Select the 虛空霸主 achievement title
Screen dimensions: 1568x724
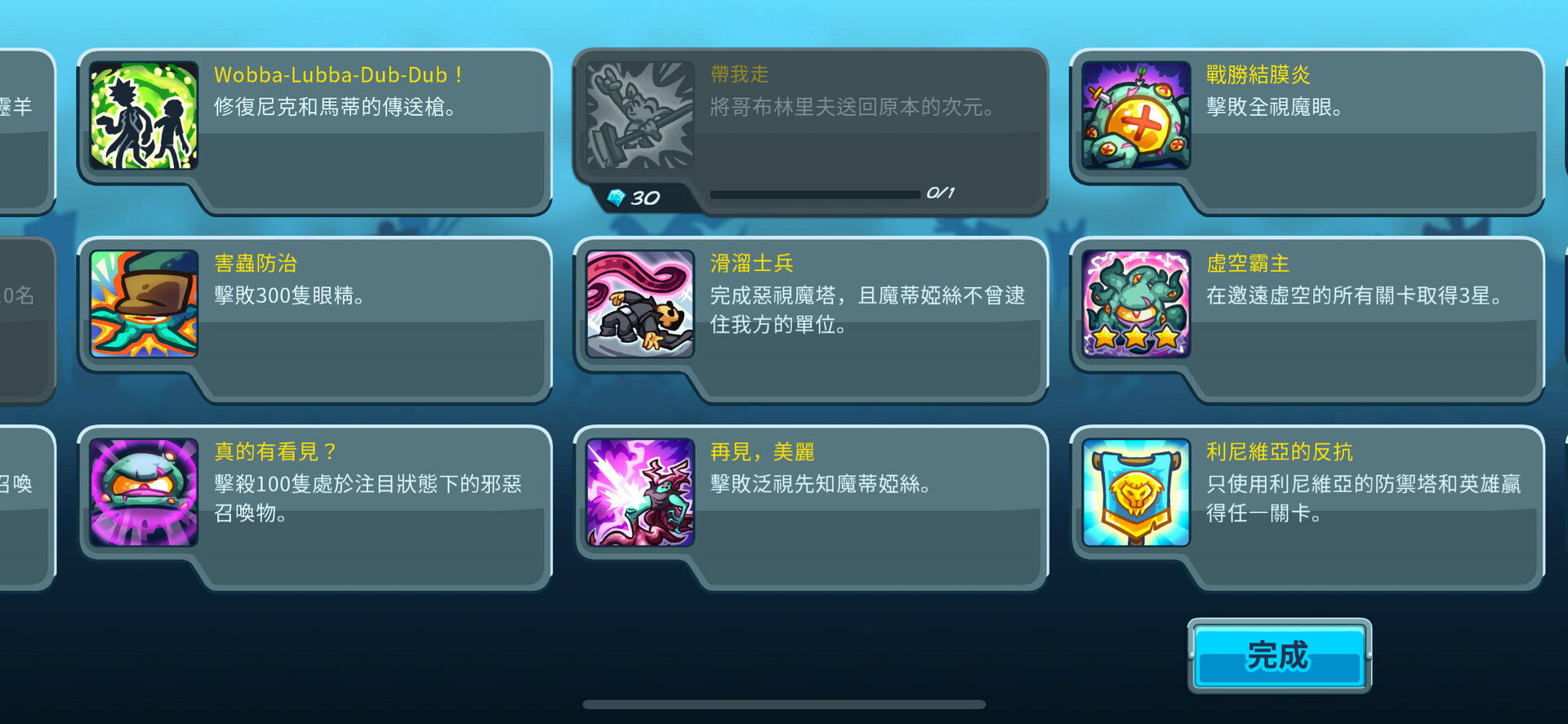[1248, 264]
